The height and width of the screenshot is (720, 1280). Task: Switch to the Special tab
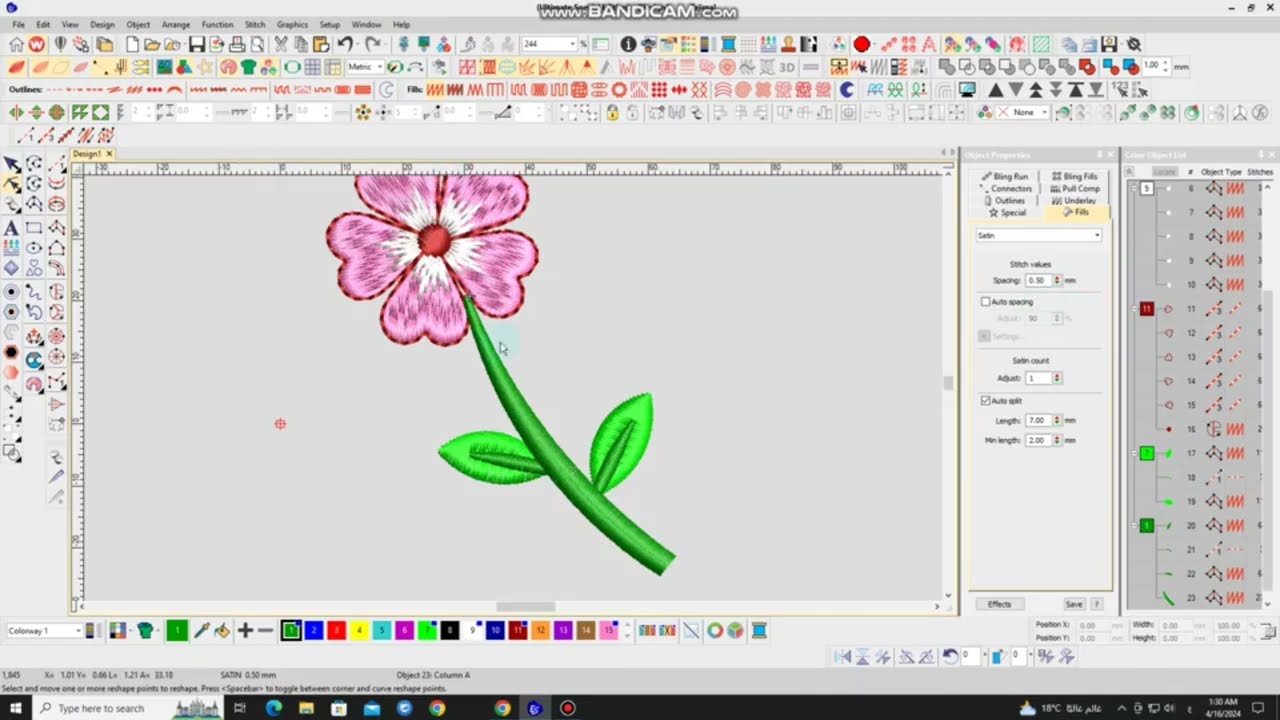[1007, 212]
